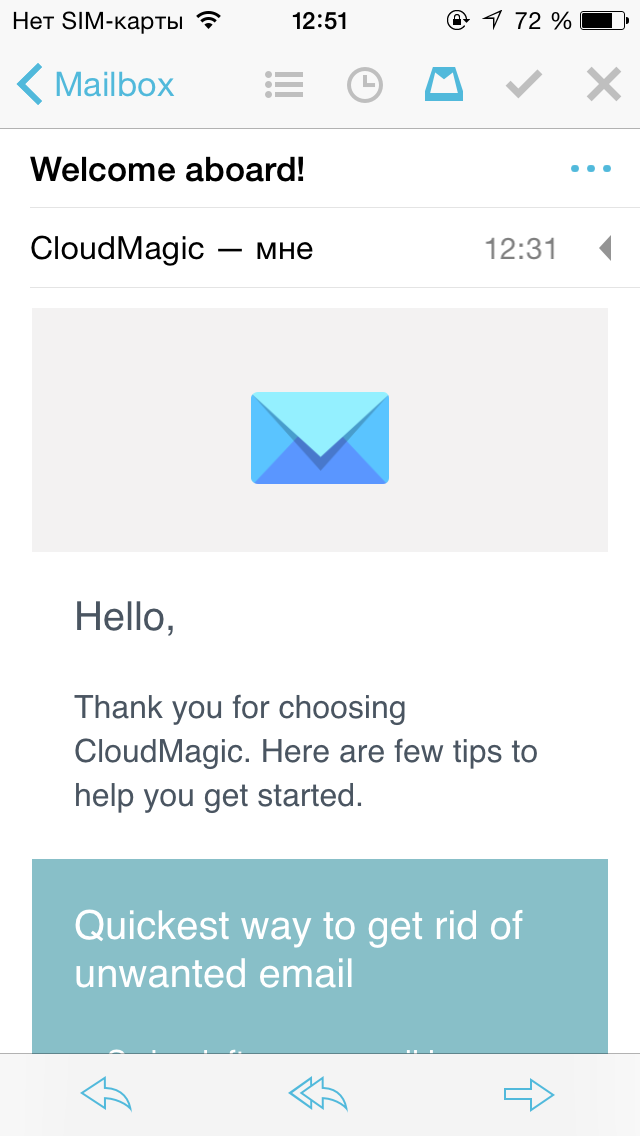
Task: Tap the Quickest way to get rid heading
Action: pyautogui.click(x=299, y=950)
